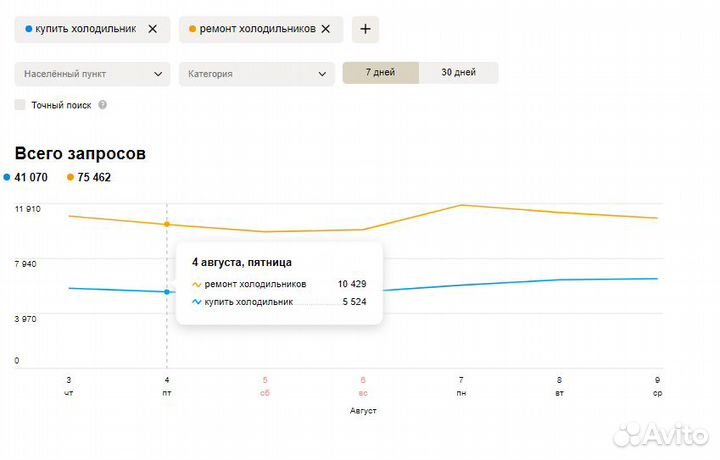Click the blue line icon in tooltip

[x=196, y=301]
